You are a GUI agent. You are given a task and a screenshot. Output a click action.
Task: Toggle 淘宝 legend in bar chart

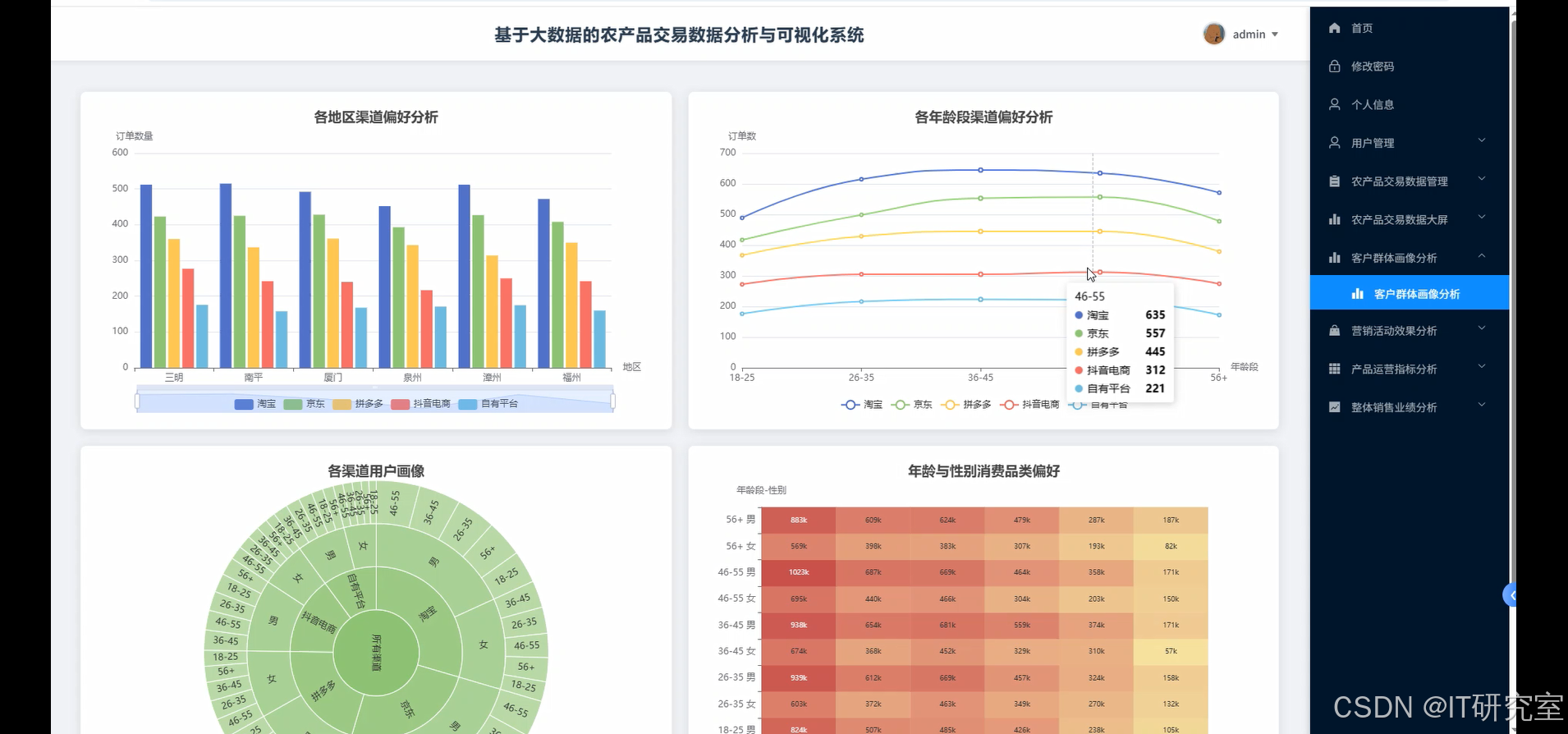coord(255,404)
